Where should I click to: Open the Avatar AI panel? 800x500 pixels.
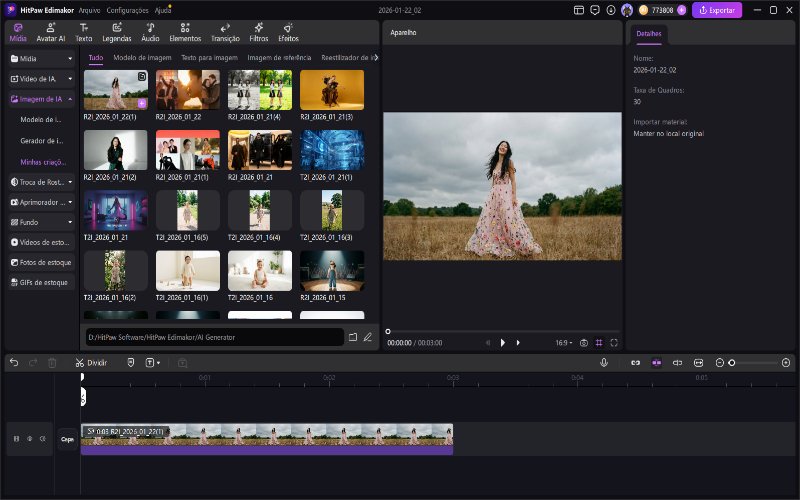click(x=51, y=32)
